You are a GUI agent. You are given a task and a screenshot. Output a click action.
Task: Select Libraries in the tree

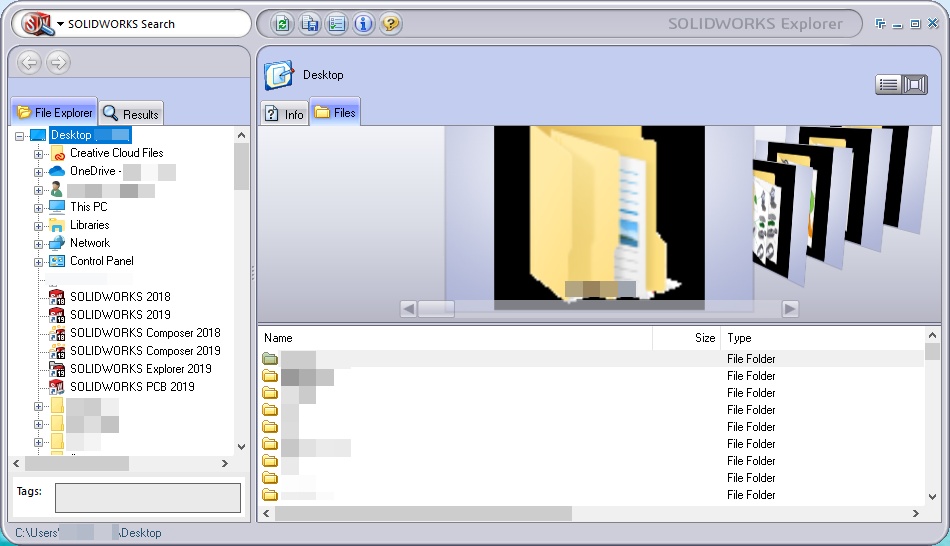coord(90,225)
